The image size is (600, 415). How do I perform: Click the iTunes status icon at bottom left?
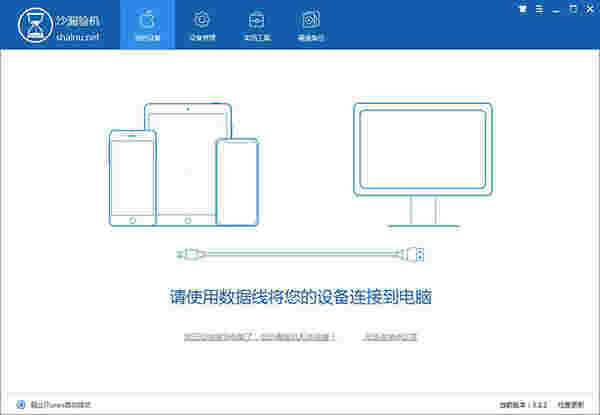21,404
